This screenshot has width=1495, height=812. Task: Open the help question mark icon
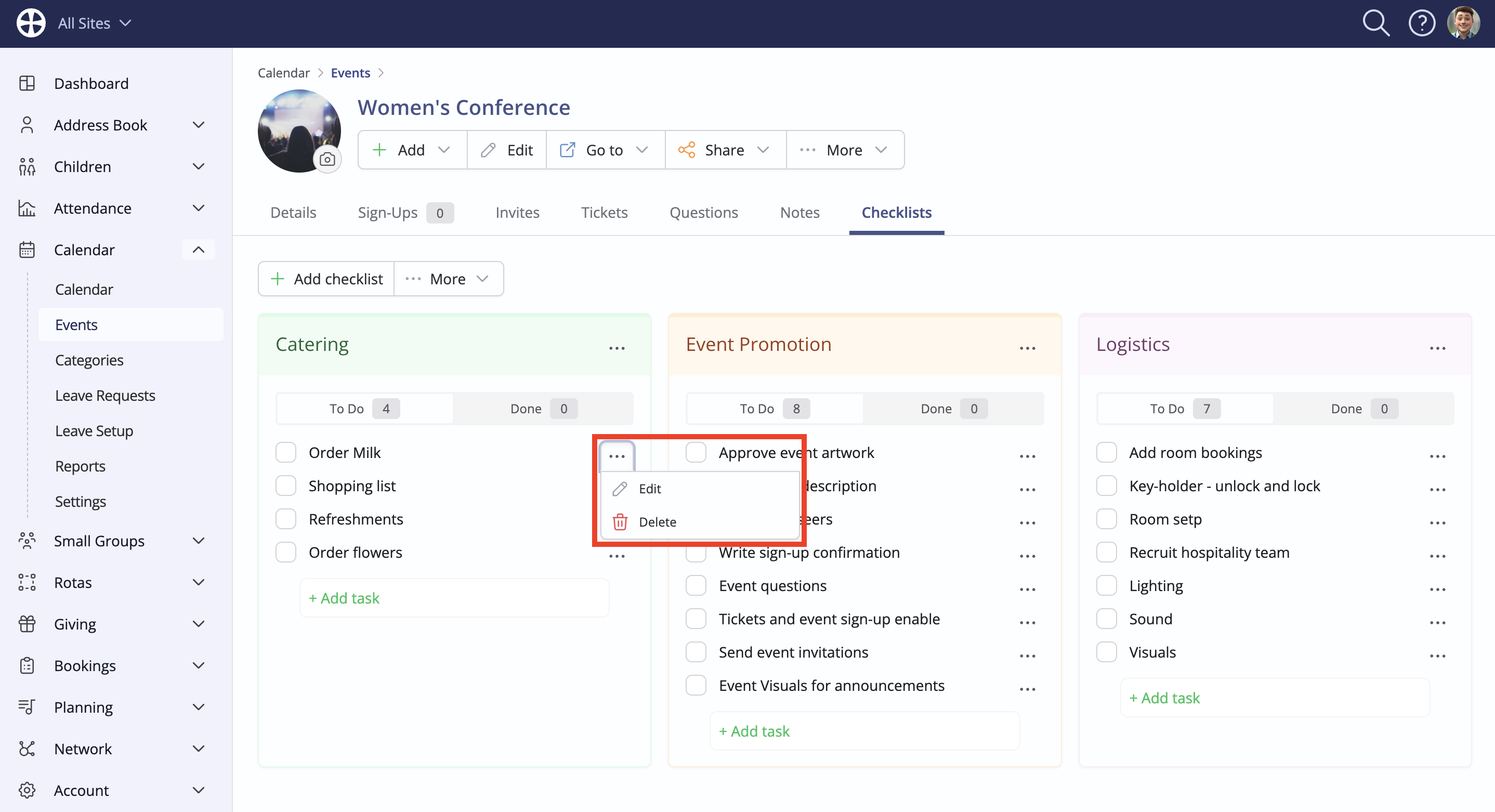coord(1421,23)
